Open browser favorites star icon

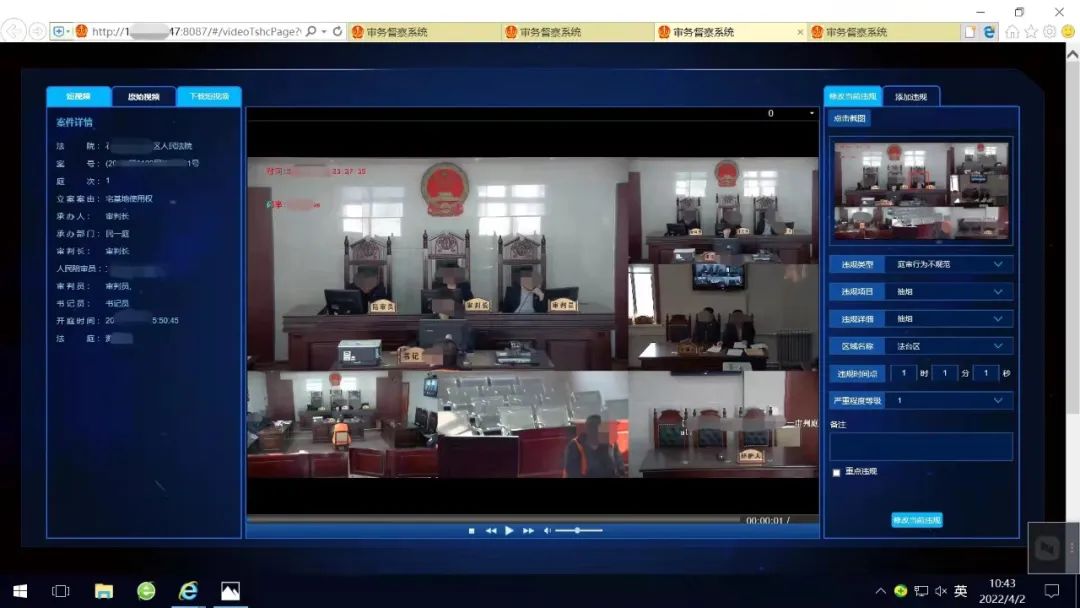click(x=1030, y=32)
